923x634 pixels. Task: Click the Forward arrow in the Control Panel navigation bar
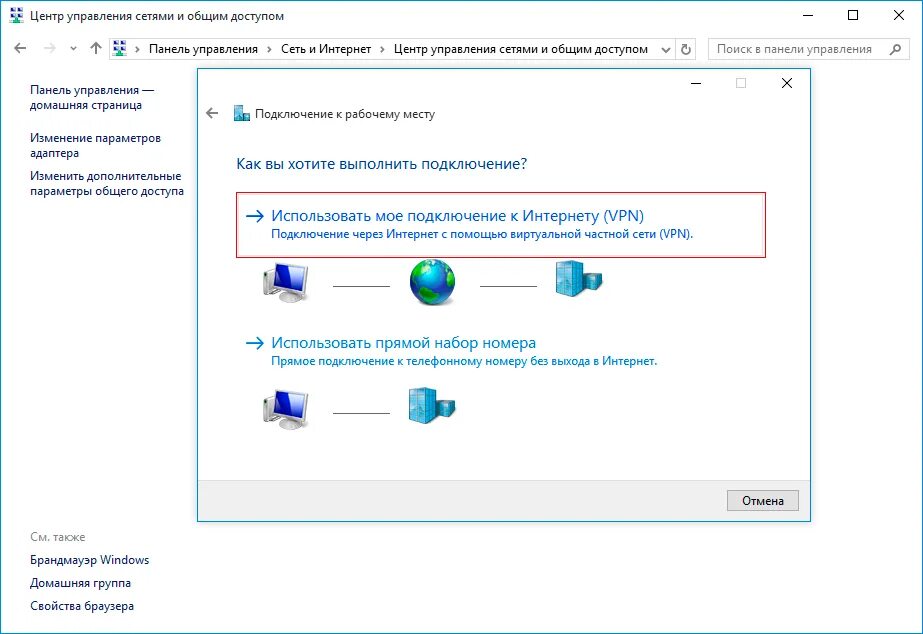50,49
